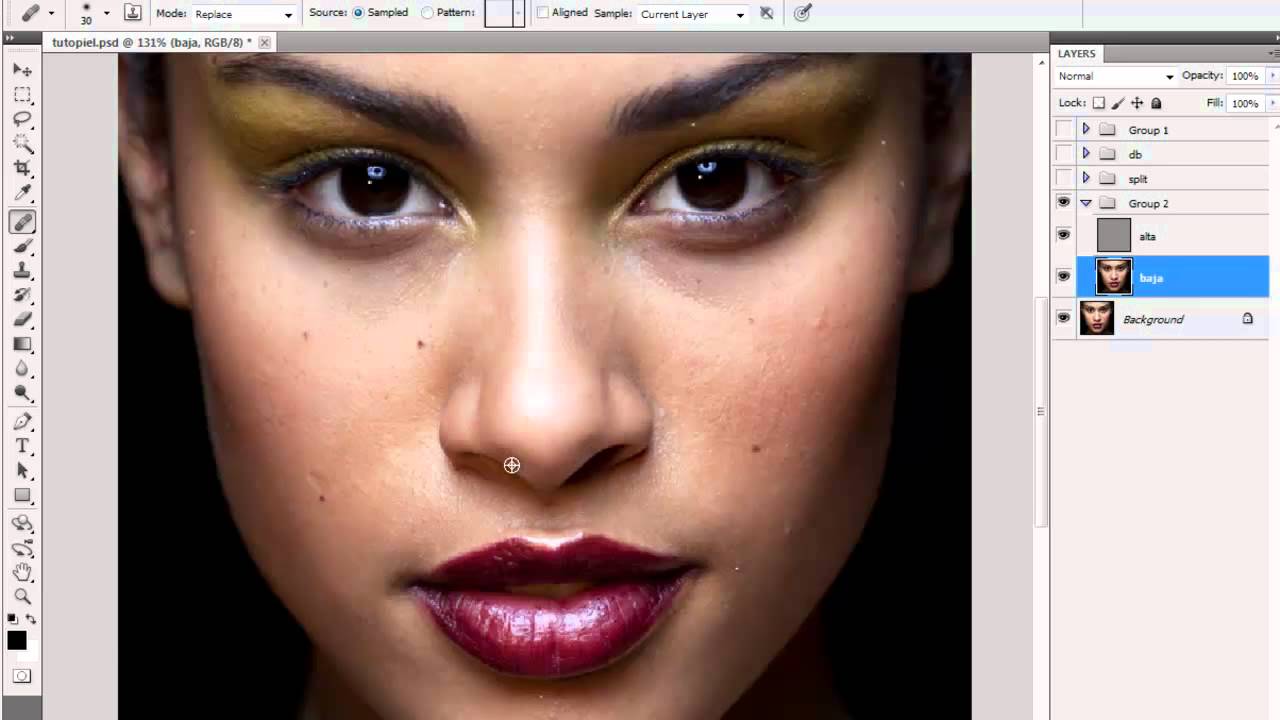Hide the Group 2 layer group

click(1063, 203)
